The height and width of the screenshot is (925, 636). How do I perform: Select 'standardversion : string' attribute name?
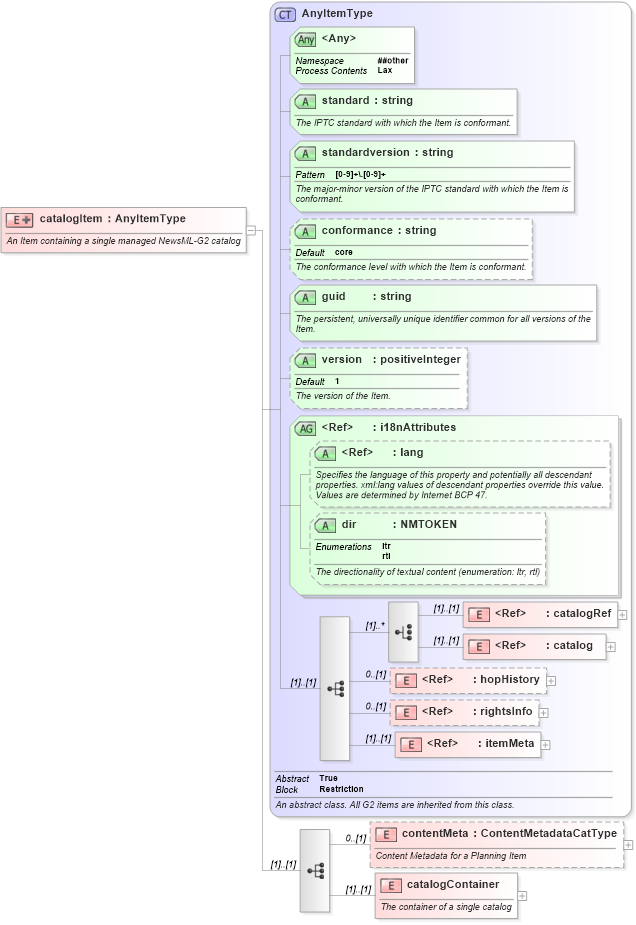388,153
